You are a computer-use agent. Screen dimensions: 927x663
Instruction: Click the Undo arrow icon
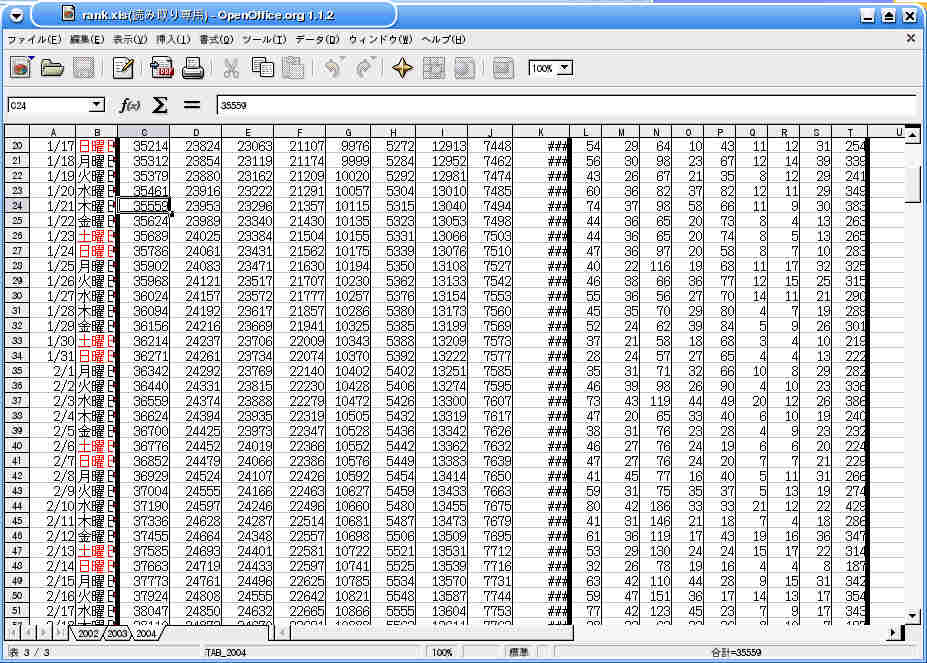333,68
